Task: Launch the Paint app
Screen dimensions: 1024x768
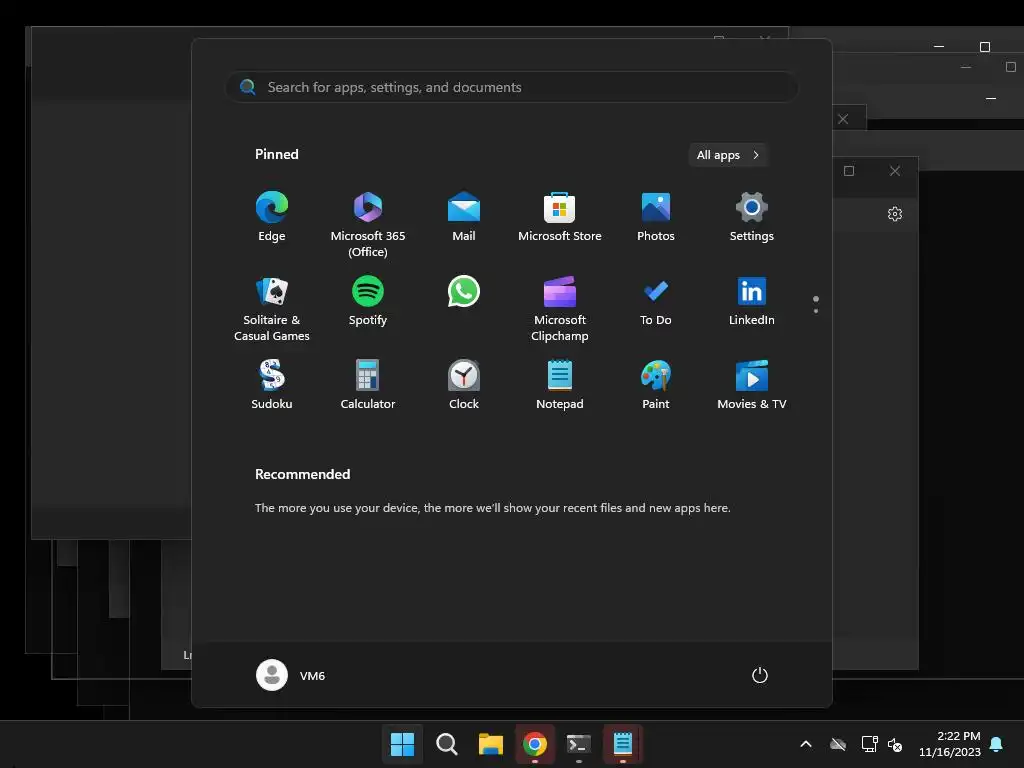Action: coord(656,385)
